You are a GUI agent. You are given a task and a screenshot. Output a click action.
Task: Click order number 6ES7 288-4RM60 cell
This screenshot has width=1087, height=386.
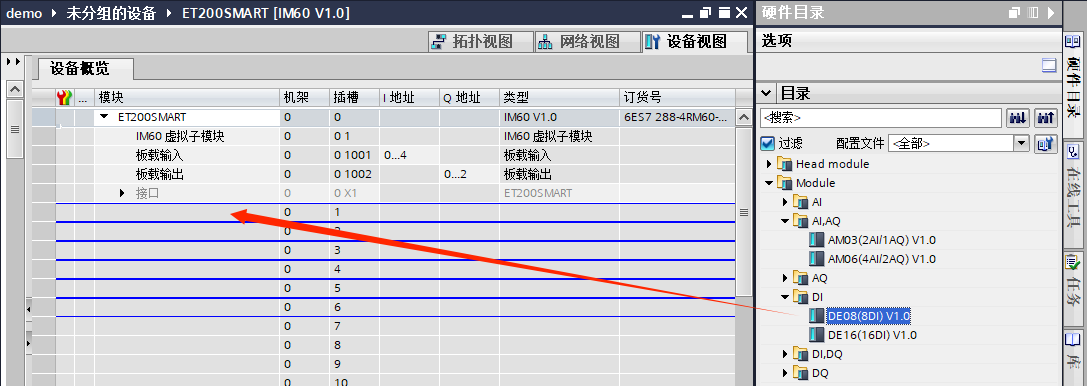click(676, 117)
